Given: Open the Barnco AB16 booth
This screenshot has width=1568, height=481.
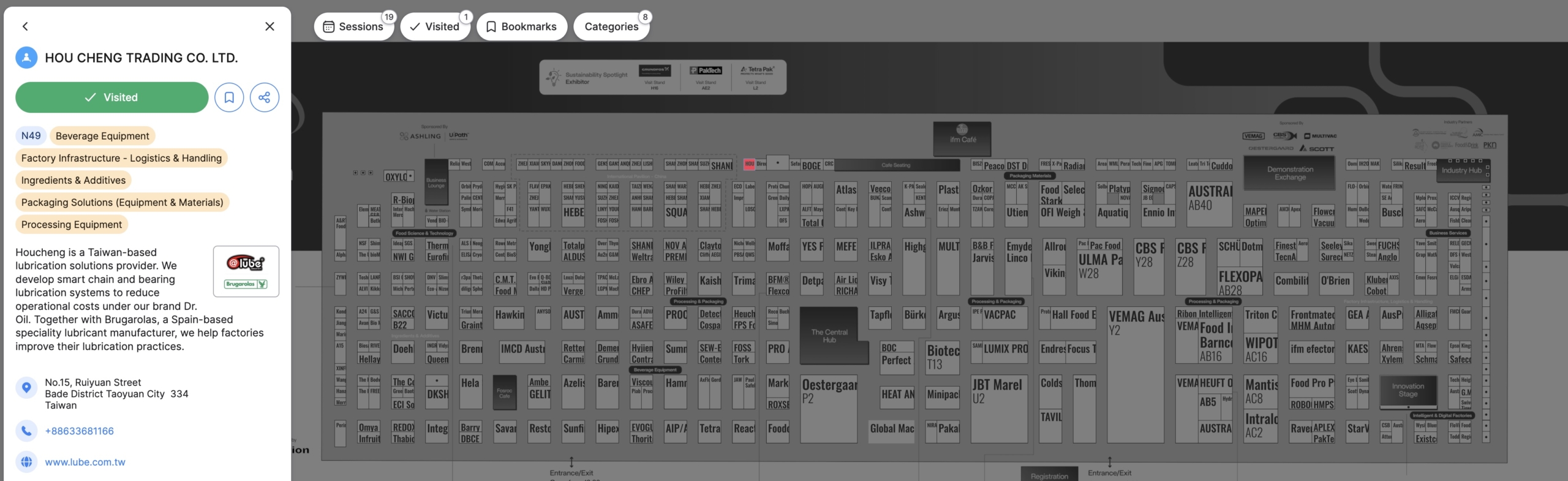Looking at the screenshot, I should point(1216,348).
